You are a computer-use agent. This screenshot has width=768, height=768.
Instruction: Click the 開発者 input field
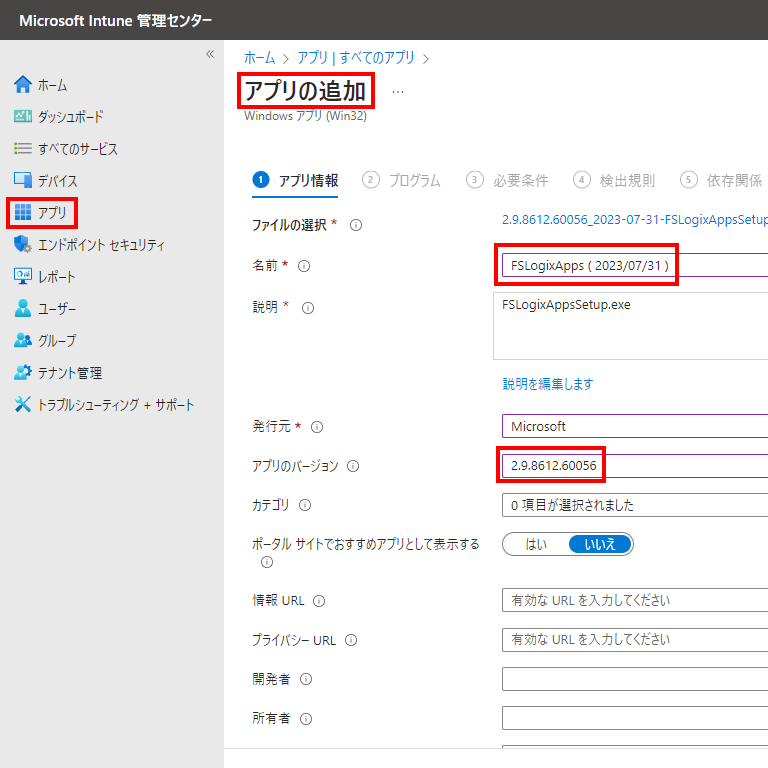(x=635, y=679)
